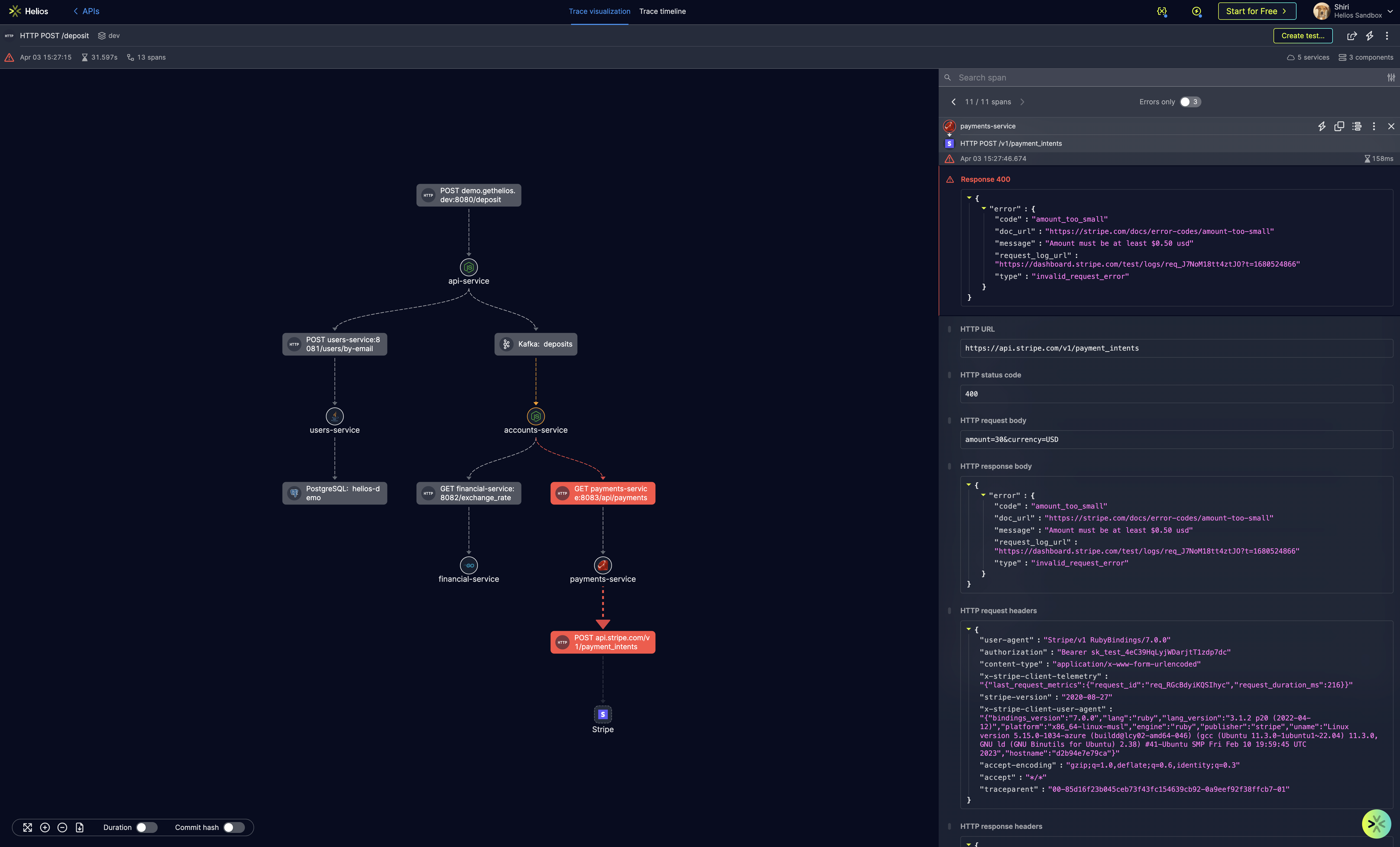Click the Helios logo
The image size is (1400, 847).
28,11
